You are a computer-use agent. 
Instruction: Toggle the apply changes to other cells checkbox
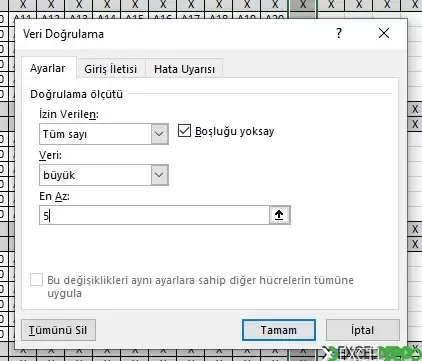click(x=36, y=280)
